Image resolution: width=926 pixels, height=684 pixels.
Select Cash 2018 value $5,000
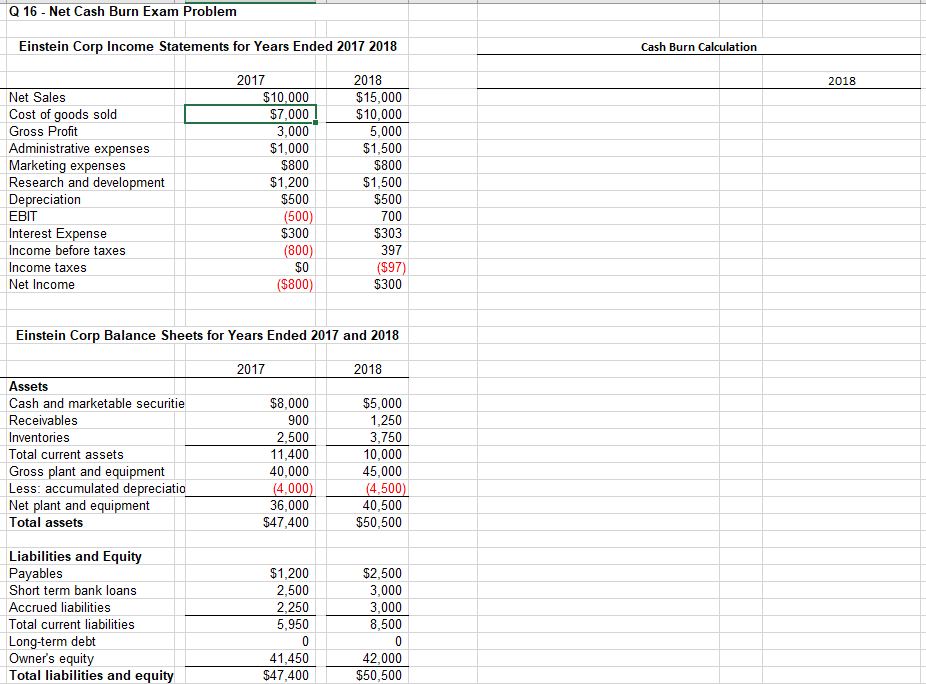pos(382,404)
